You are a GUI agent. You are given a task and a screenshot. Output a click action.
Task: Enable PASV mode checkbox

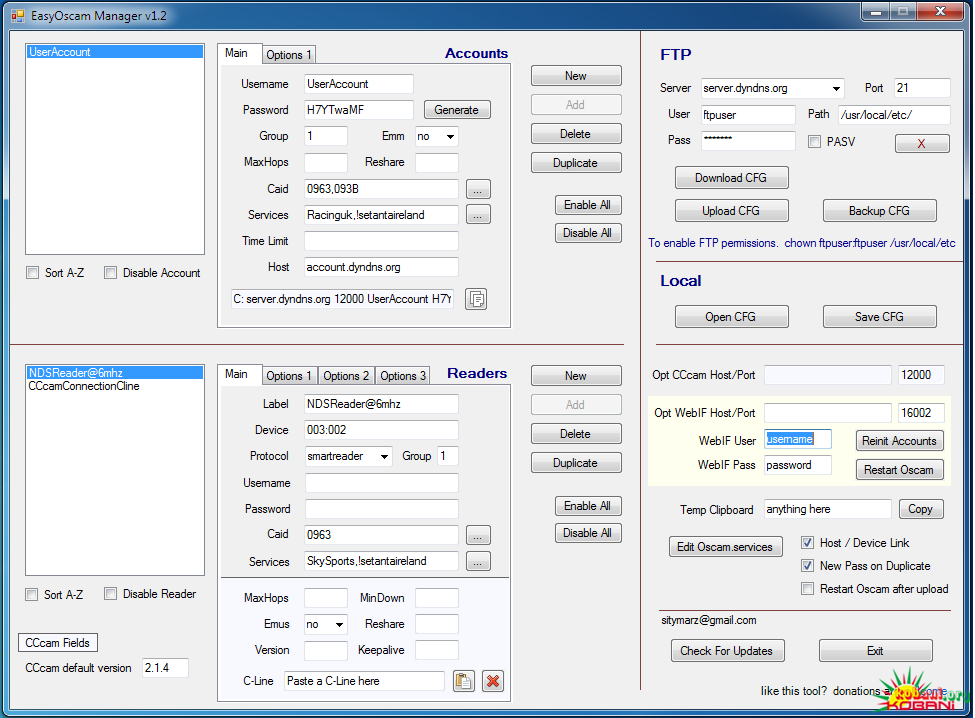pyautogui.click(x=814, y=142)
